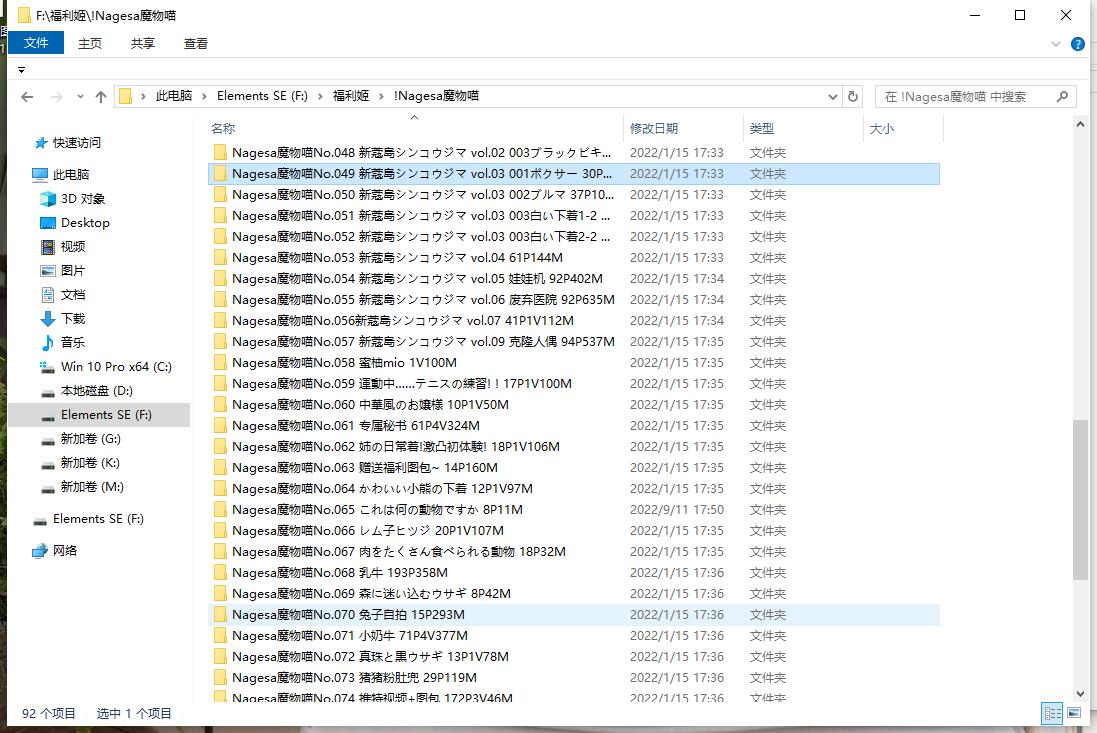Viewport: 1097px width, 733px height.
Task: Switch to the 主页 ribbon tab
Action: [90, 43]
